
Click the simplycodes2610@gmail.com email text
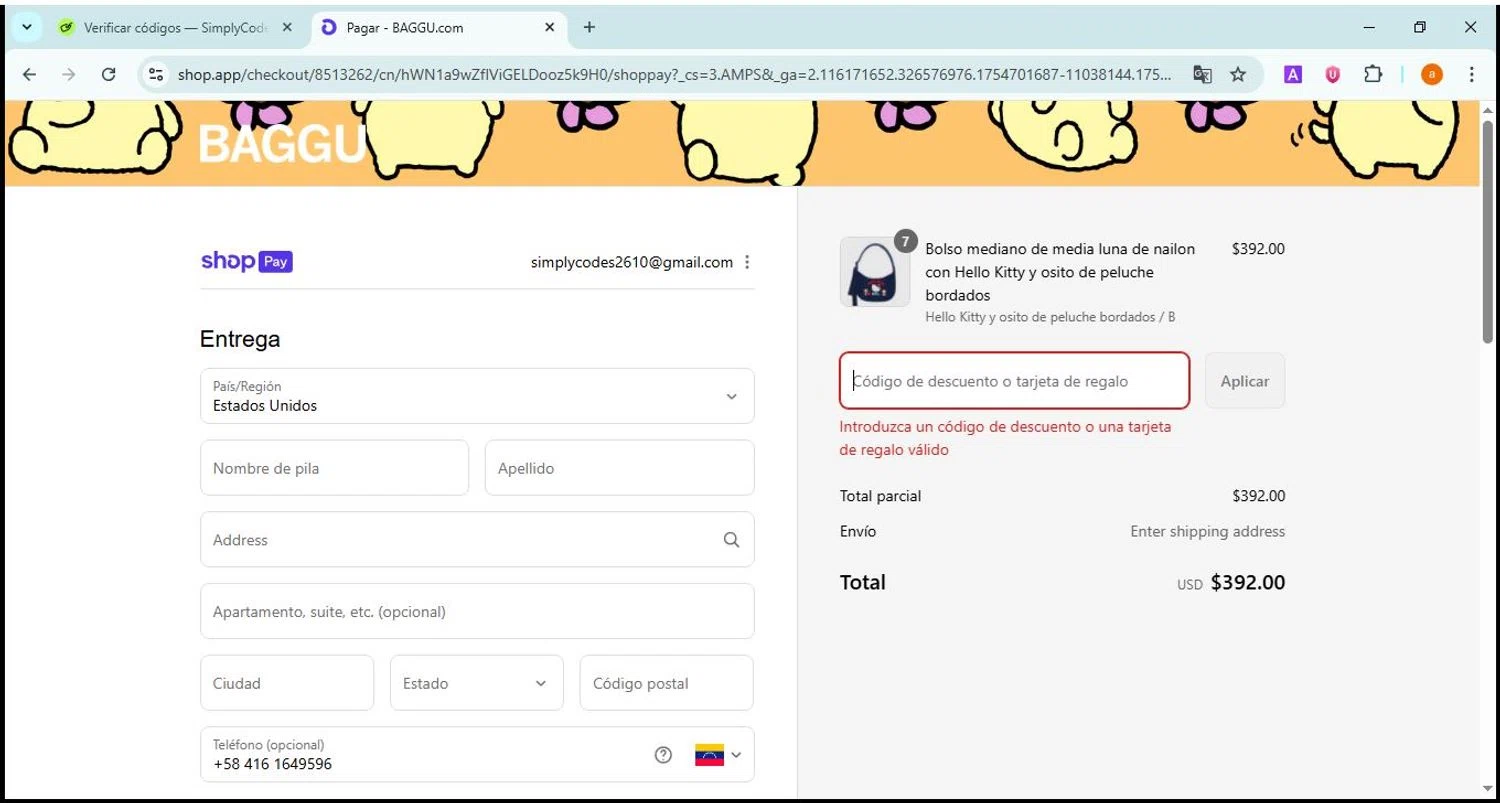(x=632, y=262)
